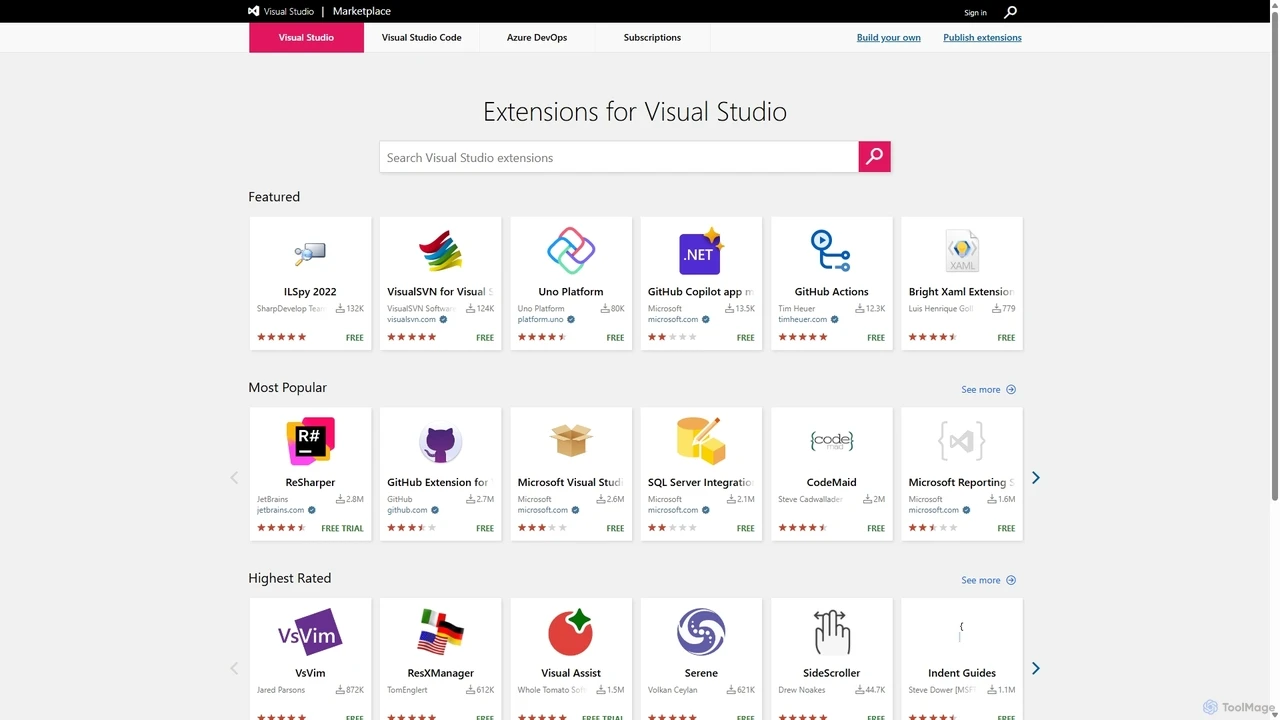Open the VisualSVN colorful stripes icon
The height and width of the screenshot is (720, 1280).
click(440, 251)
